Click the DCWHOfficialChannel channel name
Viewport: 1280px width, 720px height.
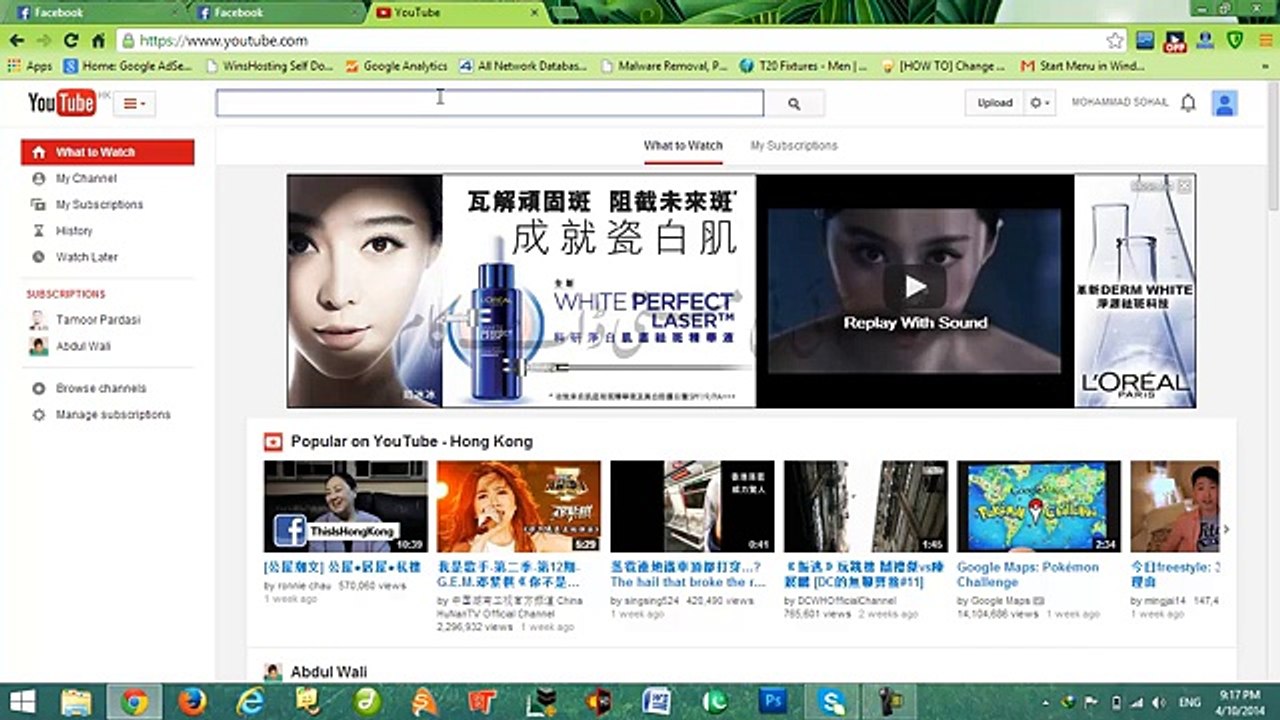point(846,601)
